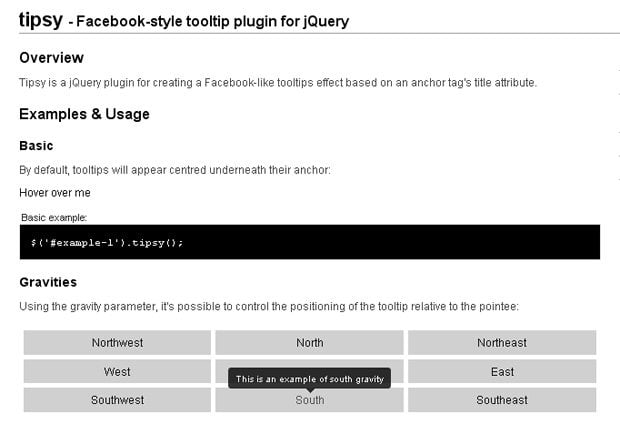Select the Southeast gravity button
The height and width of the screenshot is (424, 620).
pos(502,400)
